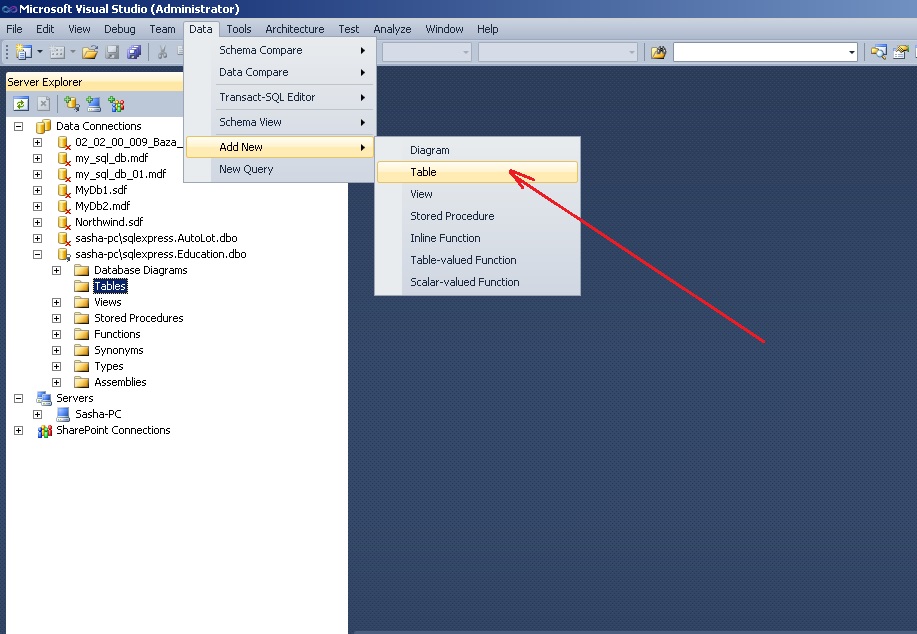Screen dimensions: 917x634
Task: Expand the my_sql_db.mdf connection
Action: coord(37,158)
